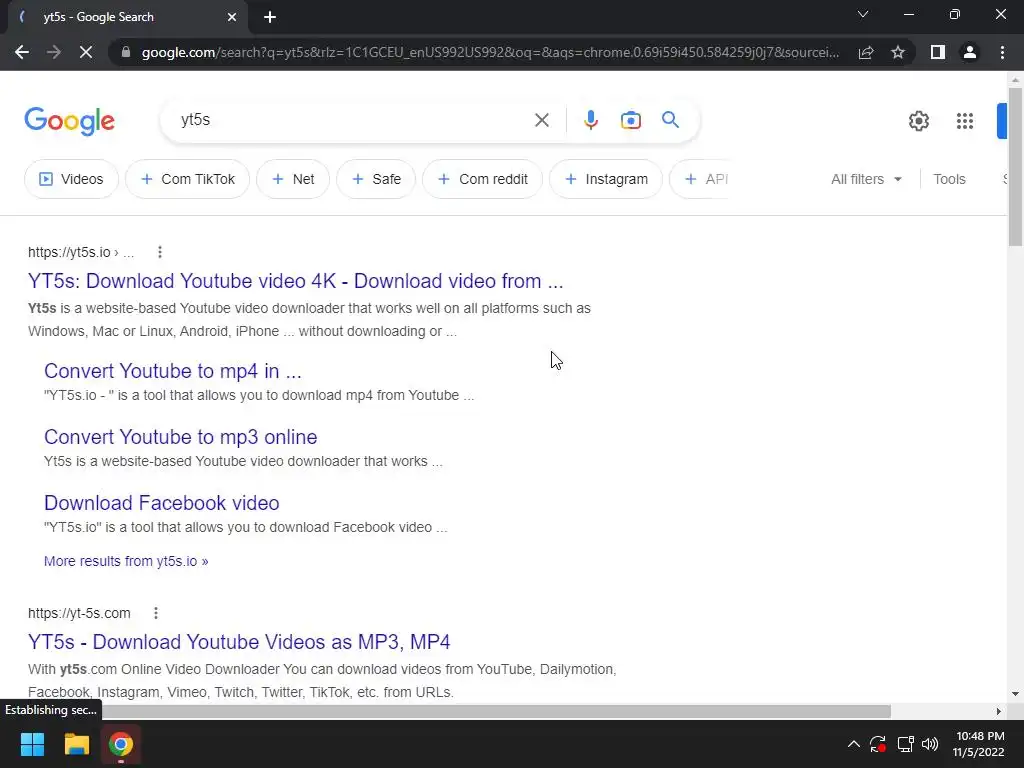Open volume control from the tray

pyautogui.click(x=930, y=744)
